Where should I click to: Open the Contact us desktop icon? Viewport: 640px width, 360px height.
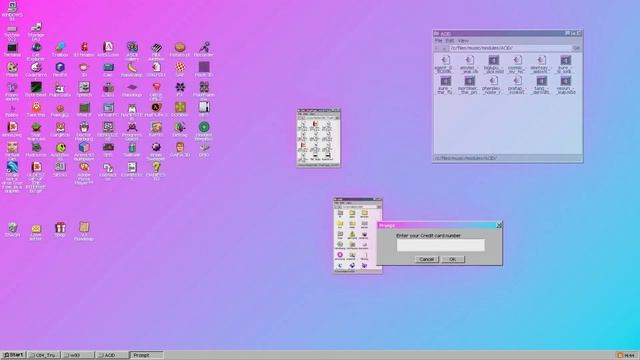(x=108, y=172)
